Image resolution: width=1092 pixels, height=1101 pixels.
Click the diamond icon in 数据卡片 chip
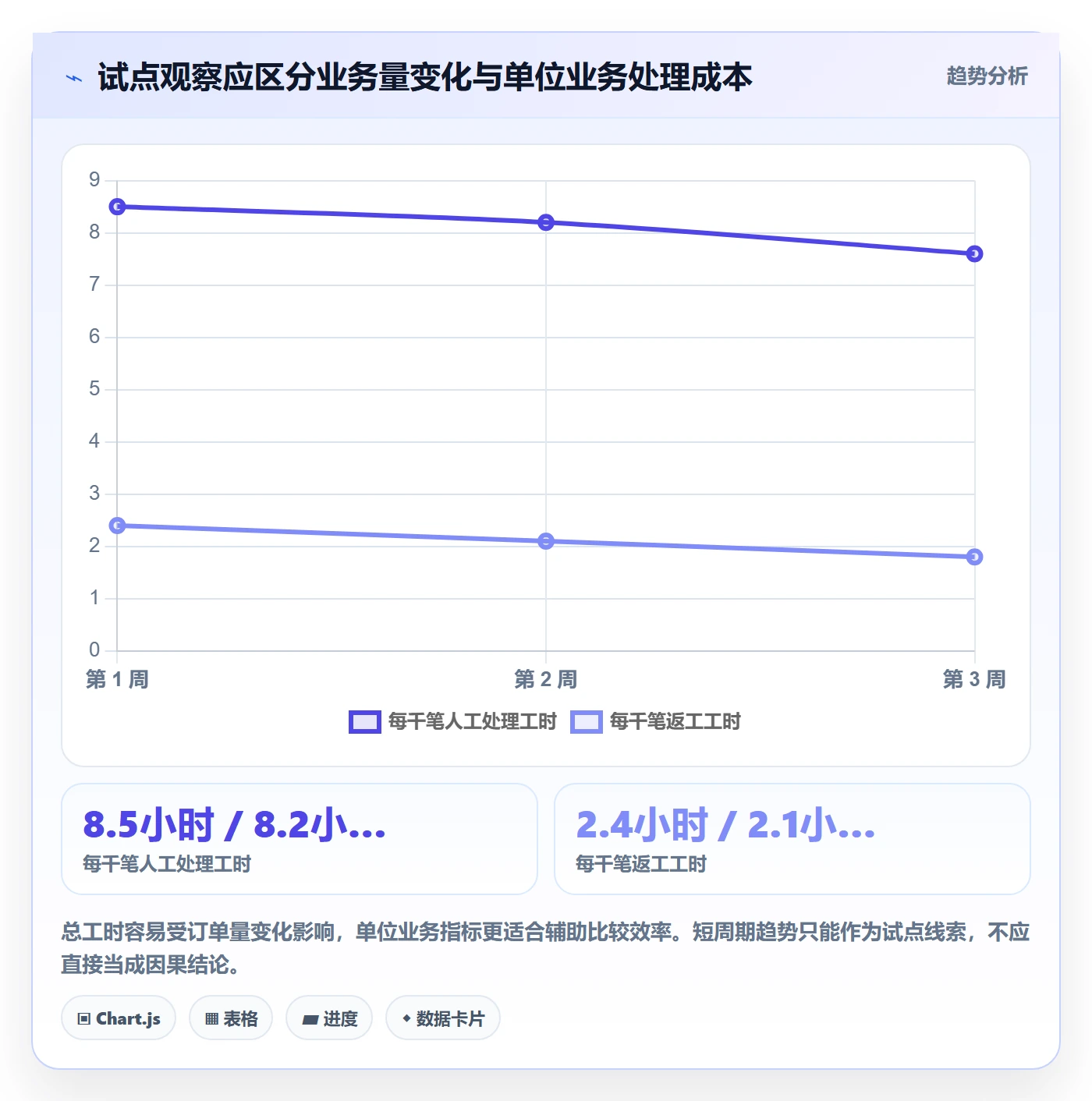[x=406, y=1018]
